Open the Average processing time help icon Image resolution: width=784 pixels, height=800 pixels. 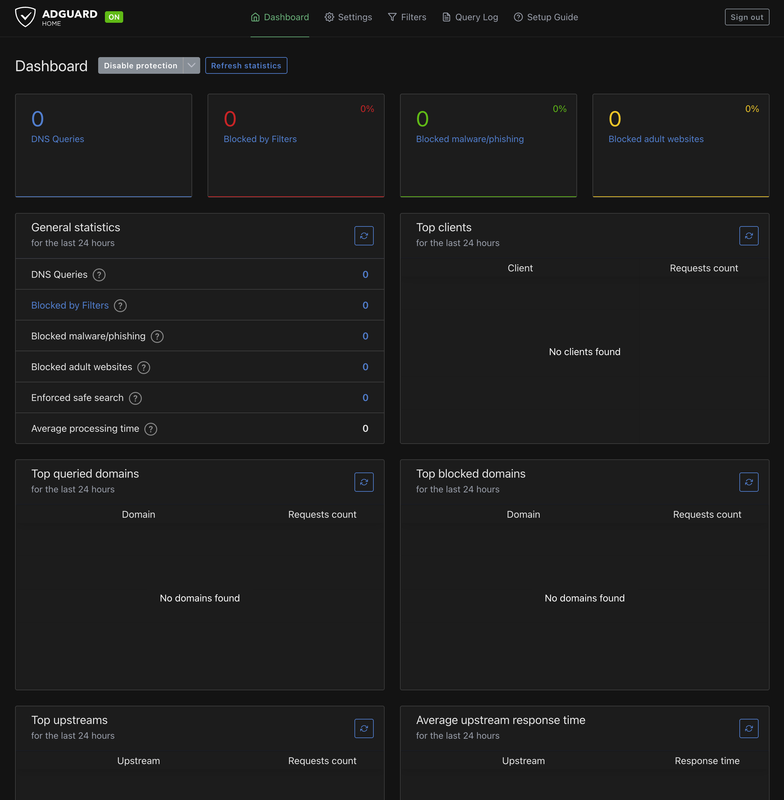(150, 428)
